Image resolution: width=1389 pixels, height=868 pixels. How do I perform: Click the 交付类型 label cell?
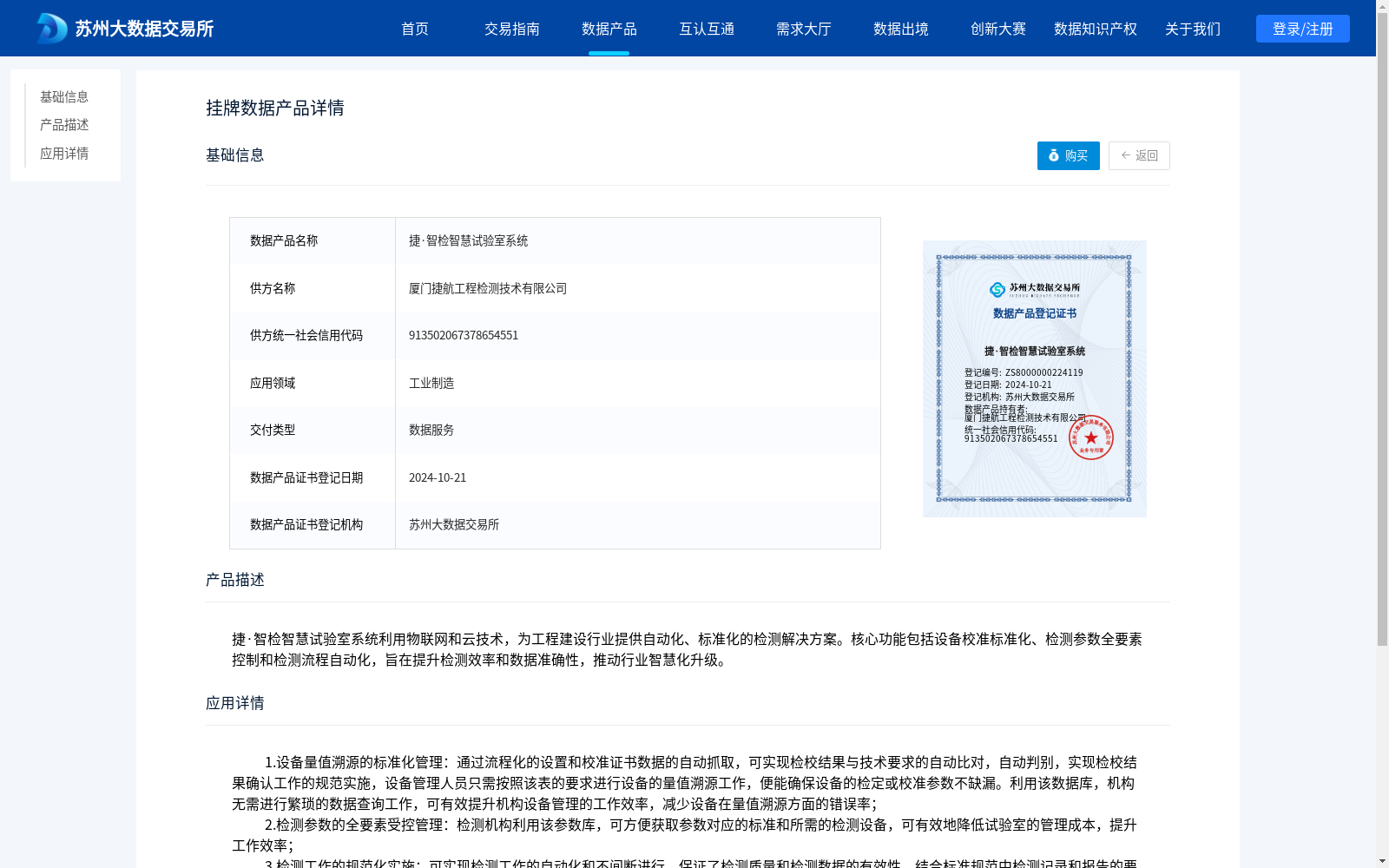pos(313,431)
